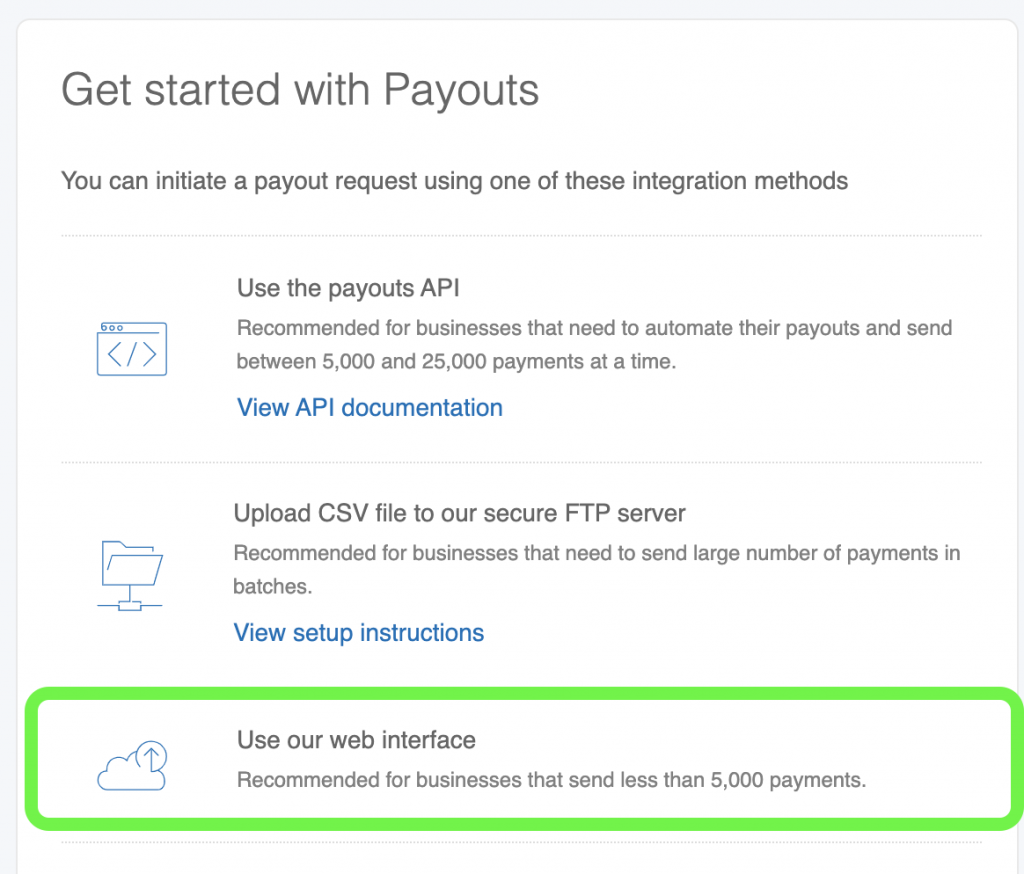Click 'Recommended for businesses that need to automate' text
Screen dimensions: 1024x874
click(x=594, y=328)
